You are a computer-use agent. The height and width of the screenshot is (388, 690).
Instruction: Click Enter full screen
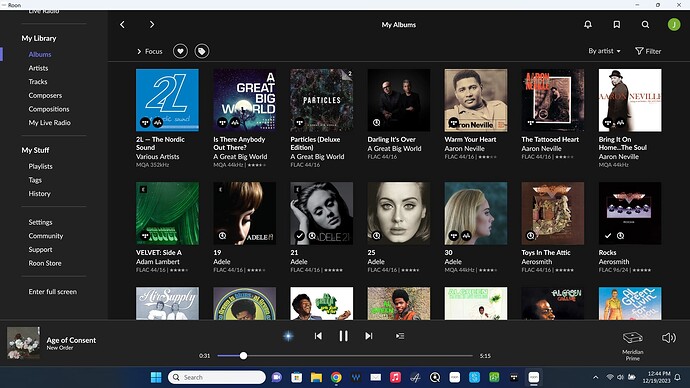click(52, 292)
